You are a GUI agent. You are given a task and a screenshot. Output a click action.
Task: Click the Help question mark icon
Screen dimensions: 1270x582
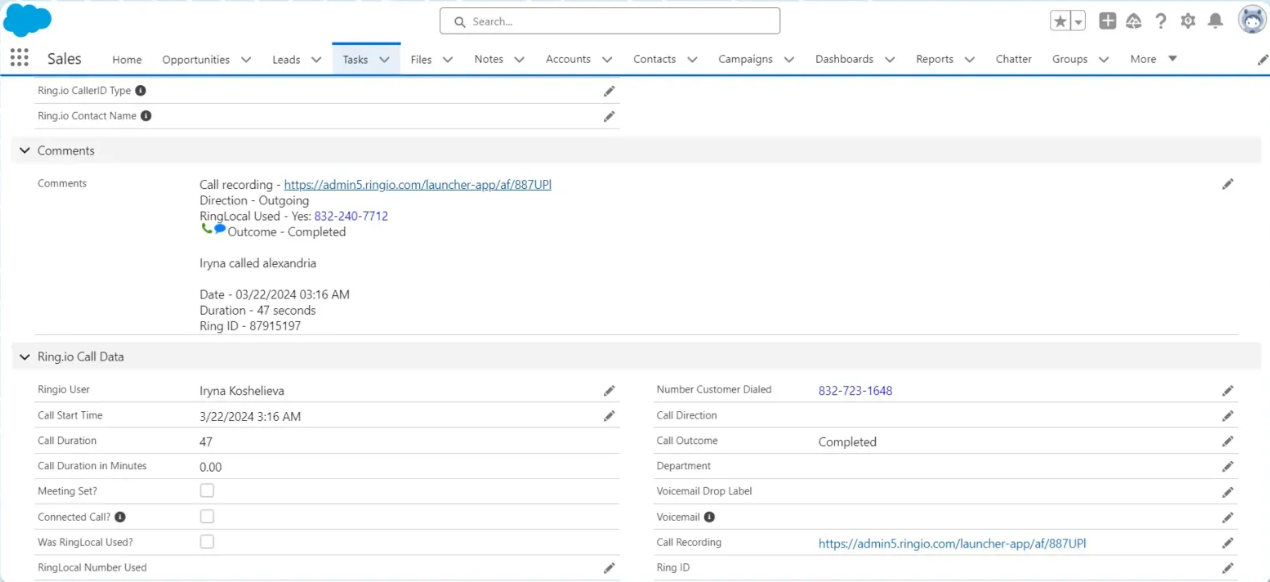coord(1161,21)
